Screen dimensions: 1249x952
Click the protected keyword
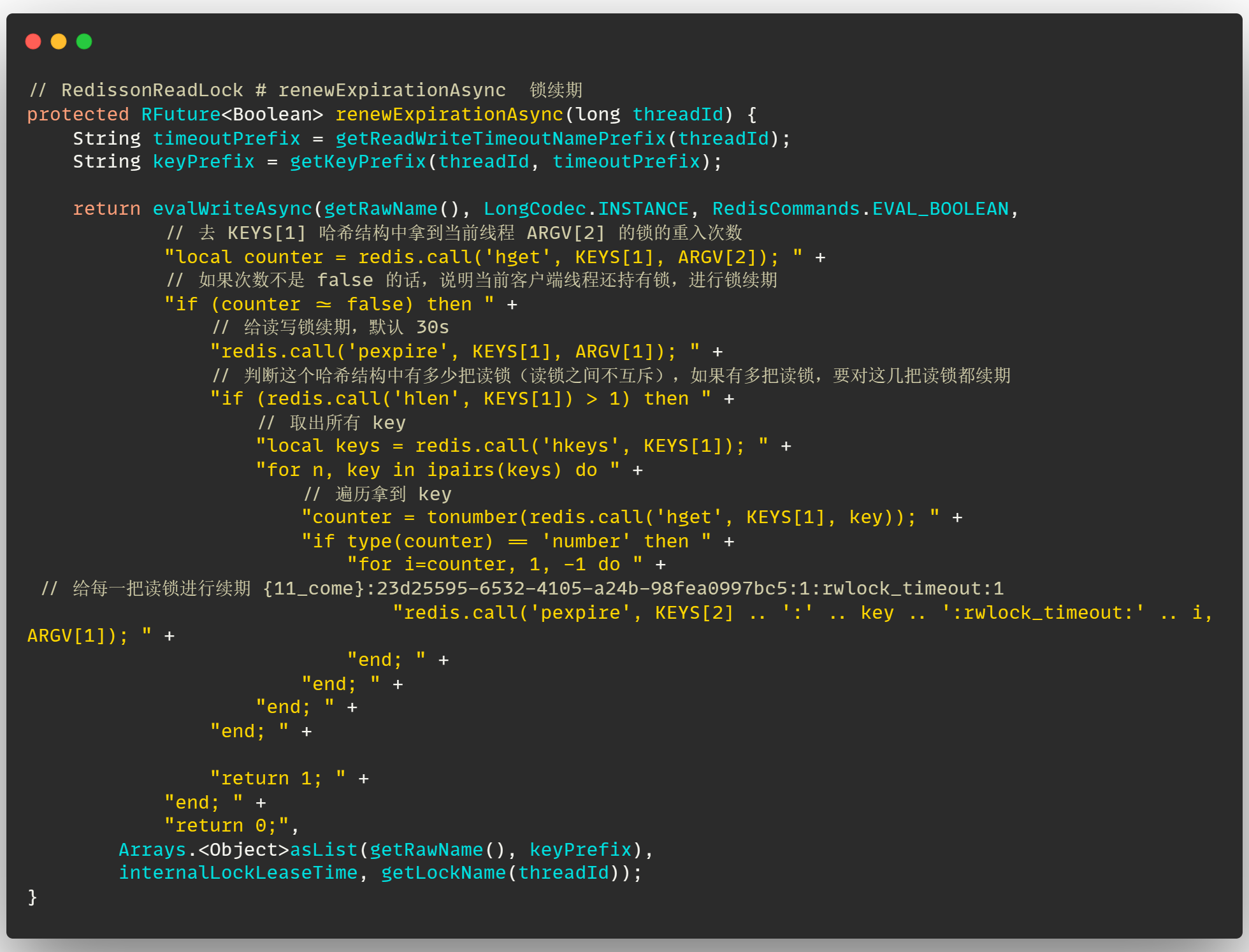[78, 115]
